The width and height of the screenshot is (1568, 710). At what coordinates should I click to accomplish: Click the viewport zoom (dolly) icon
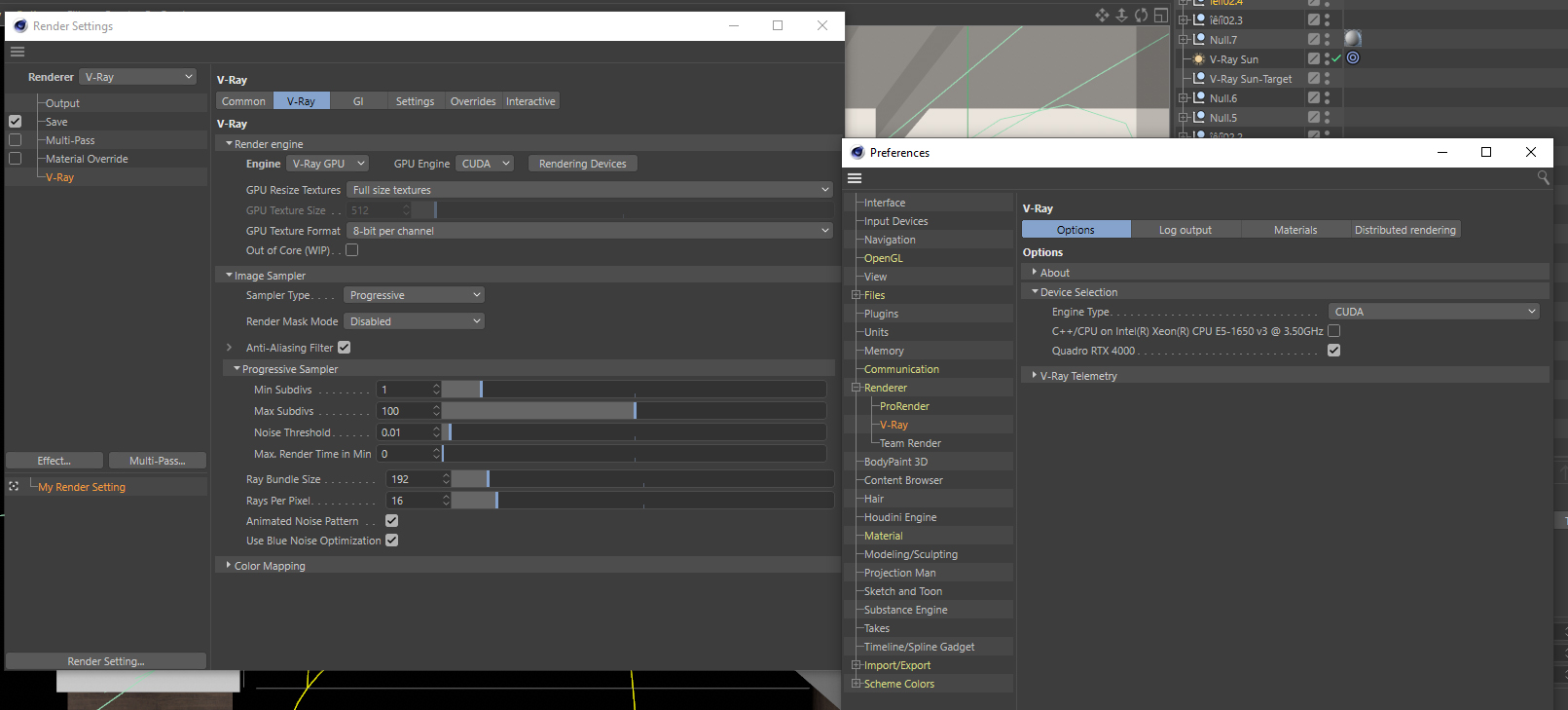pos(1121,15)
